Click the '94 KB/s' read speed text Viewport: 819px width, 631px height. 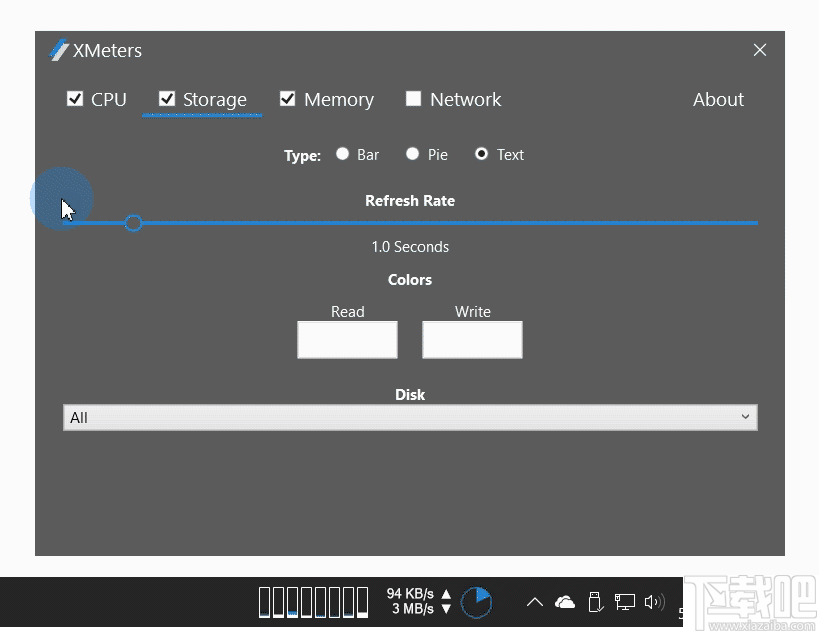(x=410, y=594)
